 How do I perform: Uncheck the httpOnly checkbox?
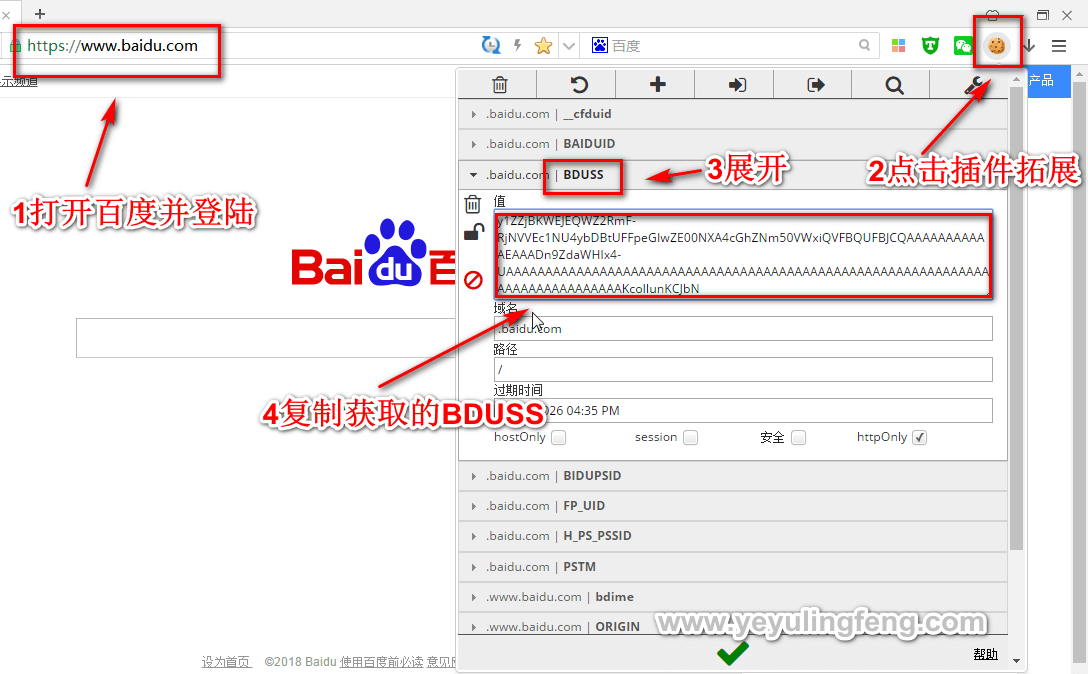point(919,437)
